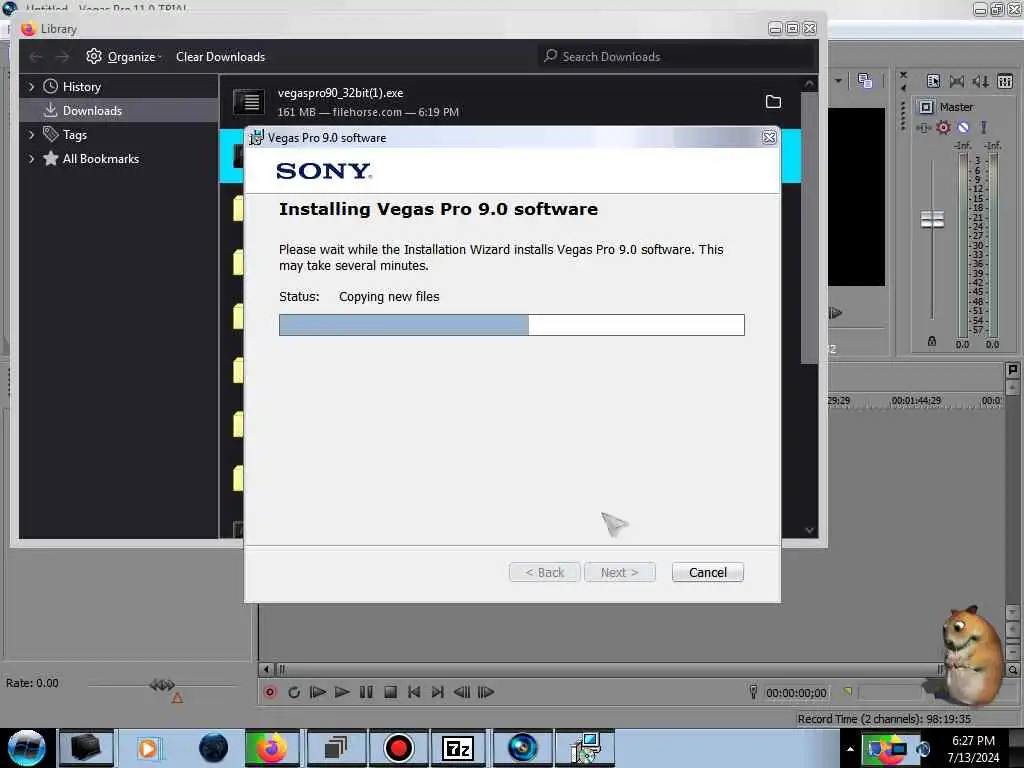1024x768 pixels.
Task: Go forward with the Library forward arrow
Action: (x=62, y=57)
